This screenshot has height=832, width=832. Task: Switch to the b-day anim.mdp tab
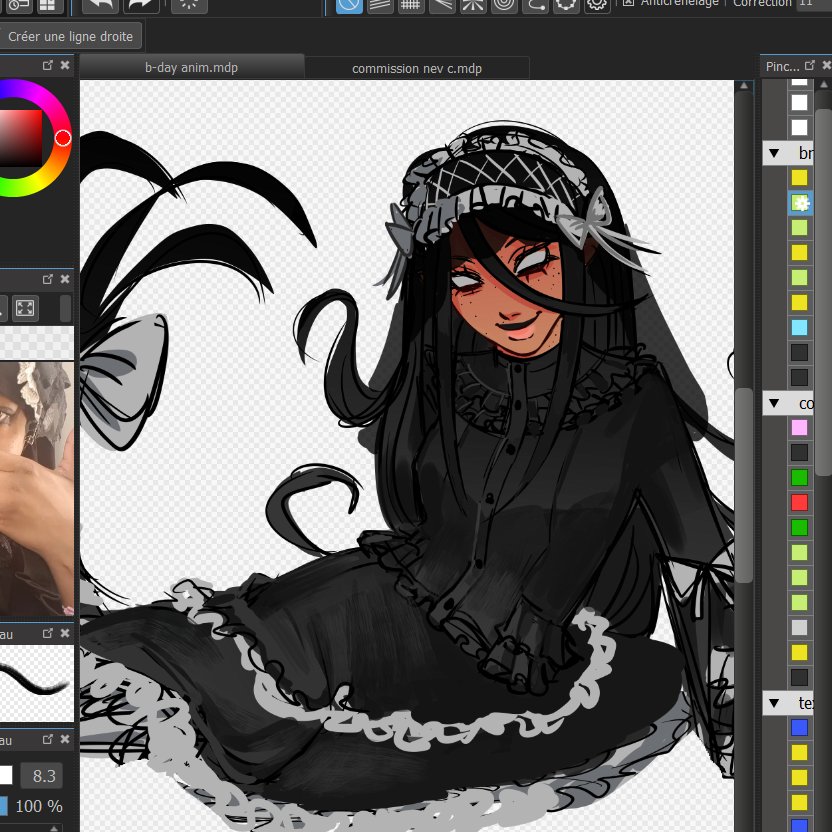tap(192, 67)
